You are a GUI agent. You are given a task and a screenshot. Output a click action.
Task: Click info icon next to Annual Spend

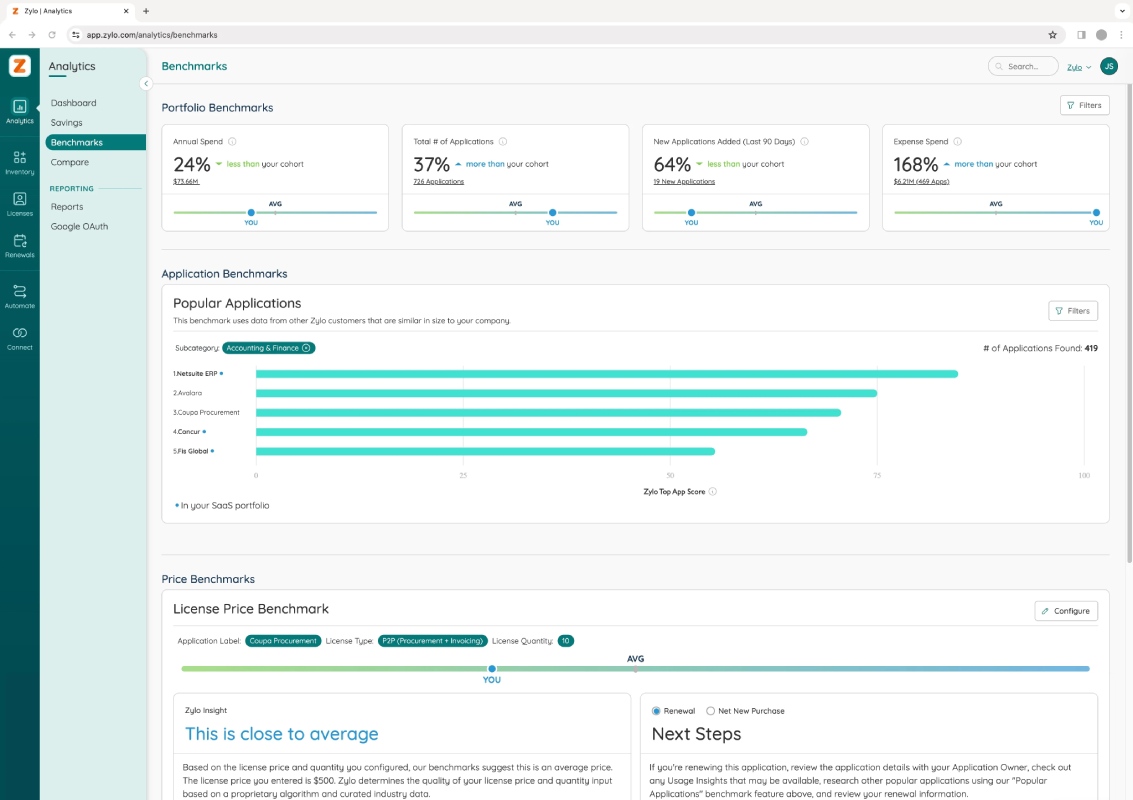[x=232, y=142]
